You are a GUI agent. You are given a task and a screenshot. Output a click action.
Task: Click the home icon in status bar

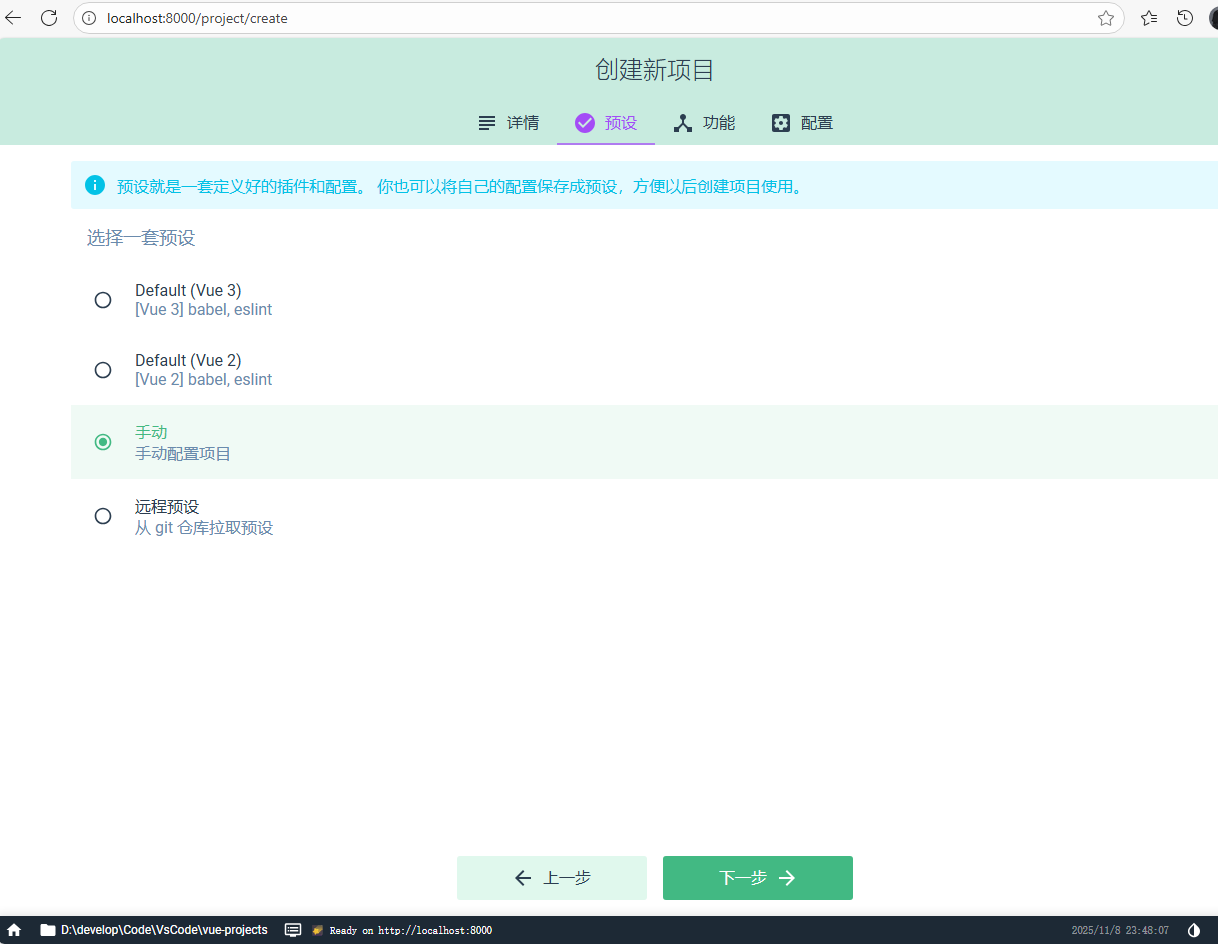click(x=14, y=930)
